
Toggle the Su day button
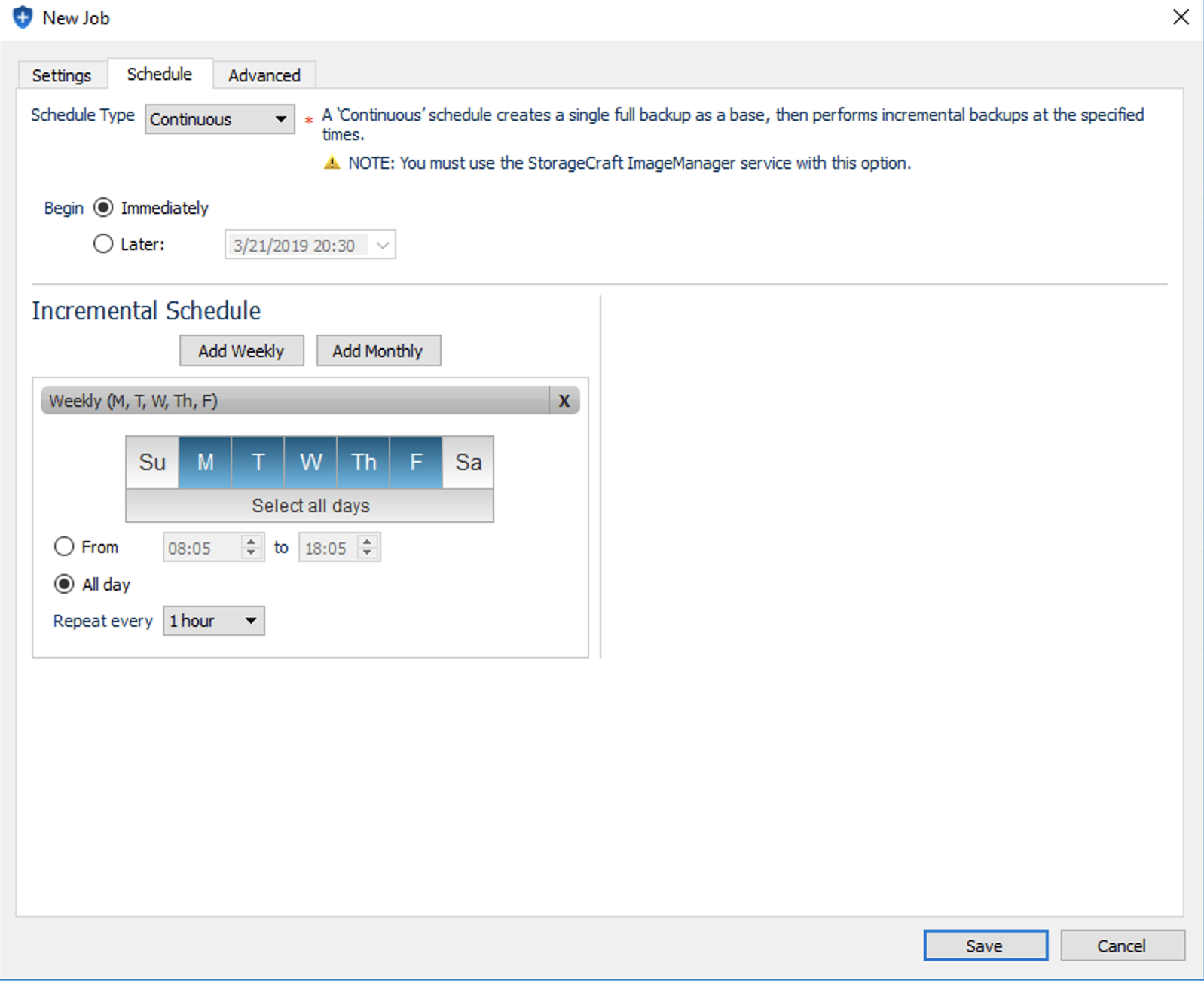click(152, 462)
